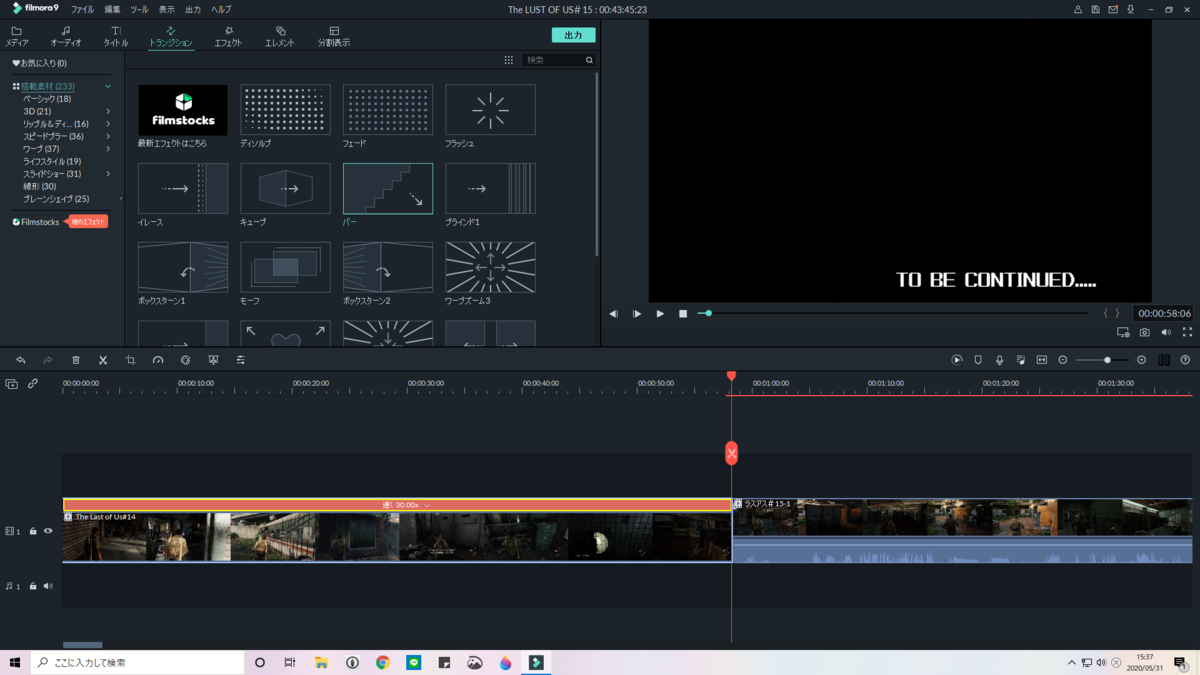Image resolution: width=1200 pixels, height=675 pixels.
Task: Expand スライドショー (31) category
Action: pyautogui.click(x=108, y=174)
